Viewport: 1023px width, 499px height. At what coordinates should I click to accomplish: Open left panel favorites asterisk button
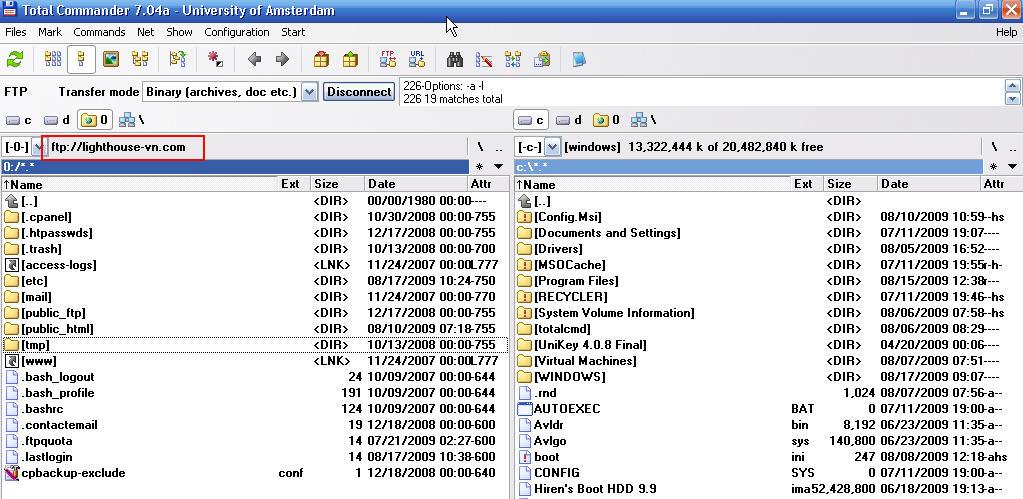(x=480, y=166)
